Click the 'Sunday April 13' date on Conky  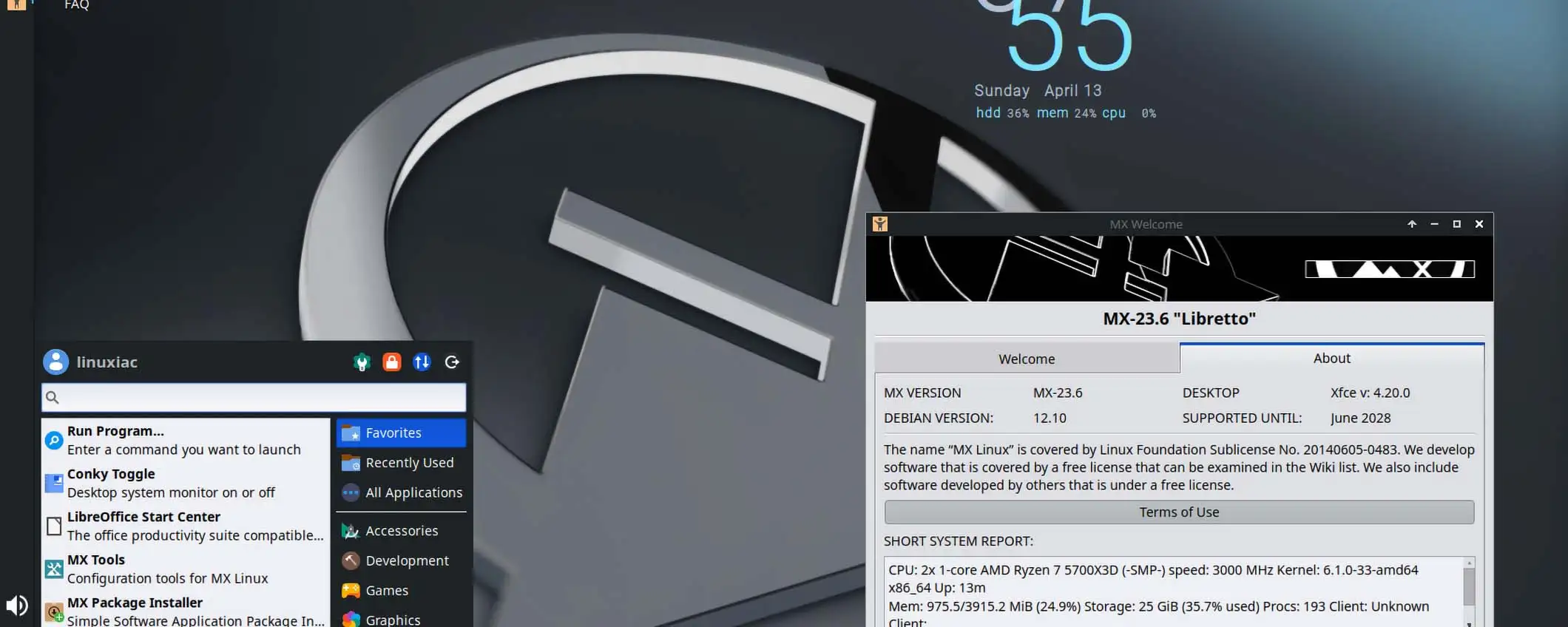[x=1038, y=90]
